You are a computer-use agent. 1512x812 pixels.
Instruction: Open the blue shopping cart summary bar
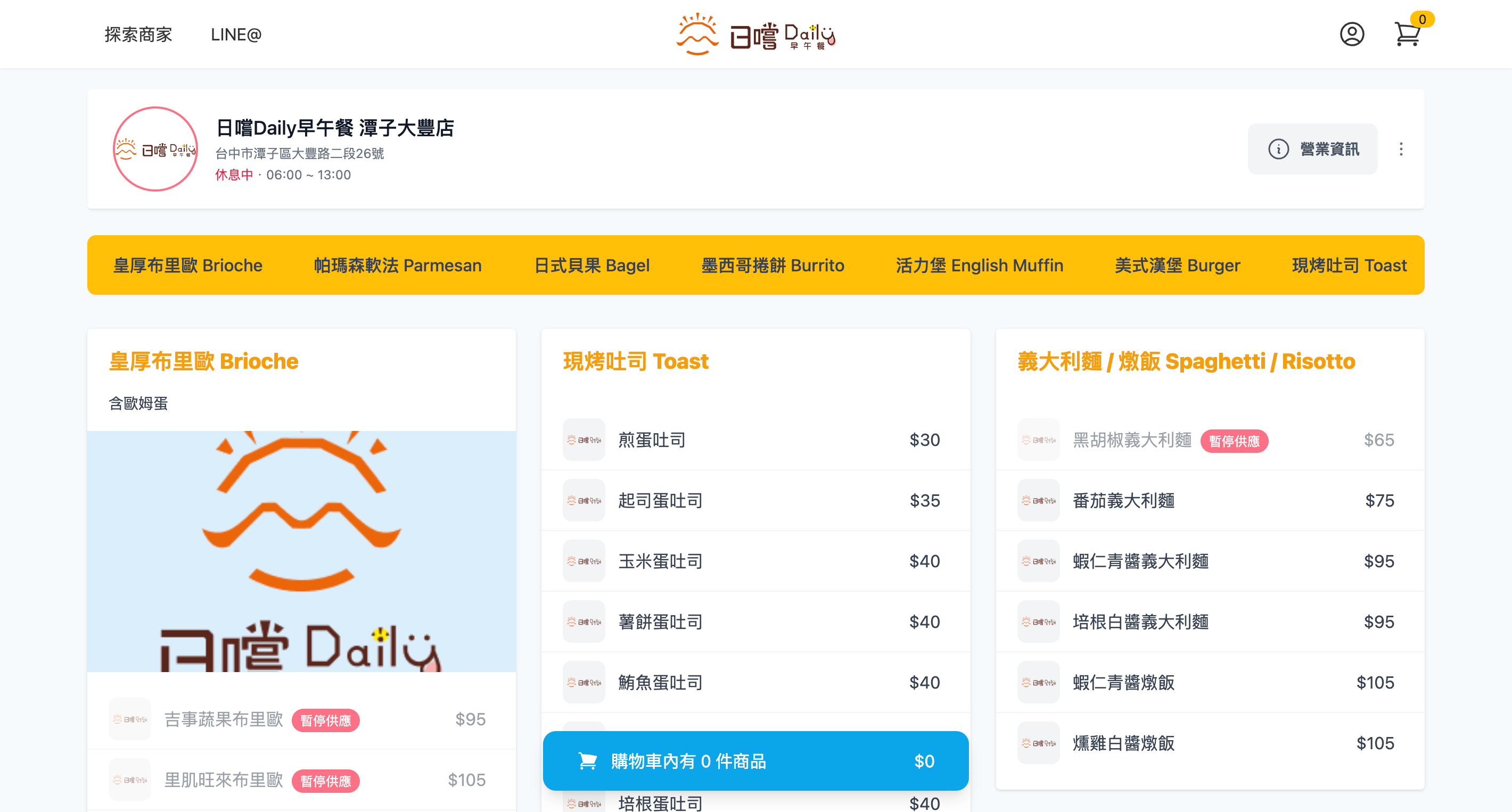[x=755, y=760]
